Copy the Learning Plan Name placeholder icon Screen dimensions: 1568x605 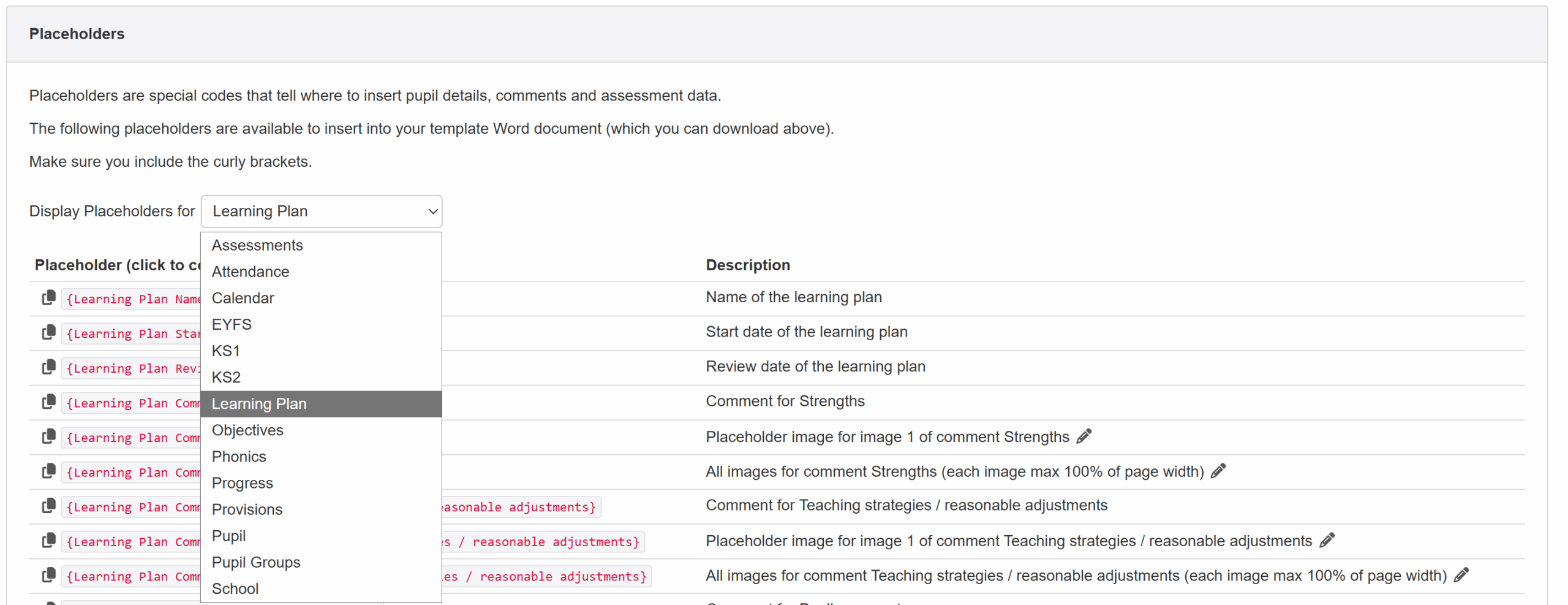(x=48, y=298)
